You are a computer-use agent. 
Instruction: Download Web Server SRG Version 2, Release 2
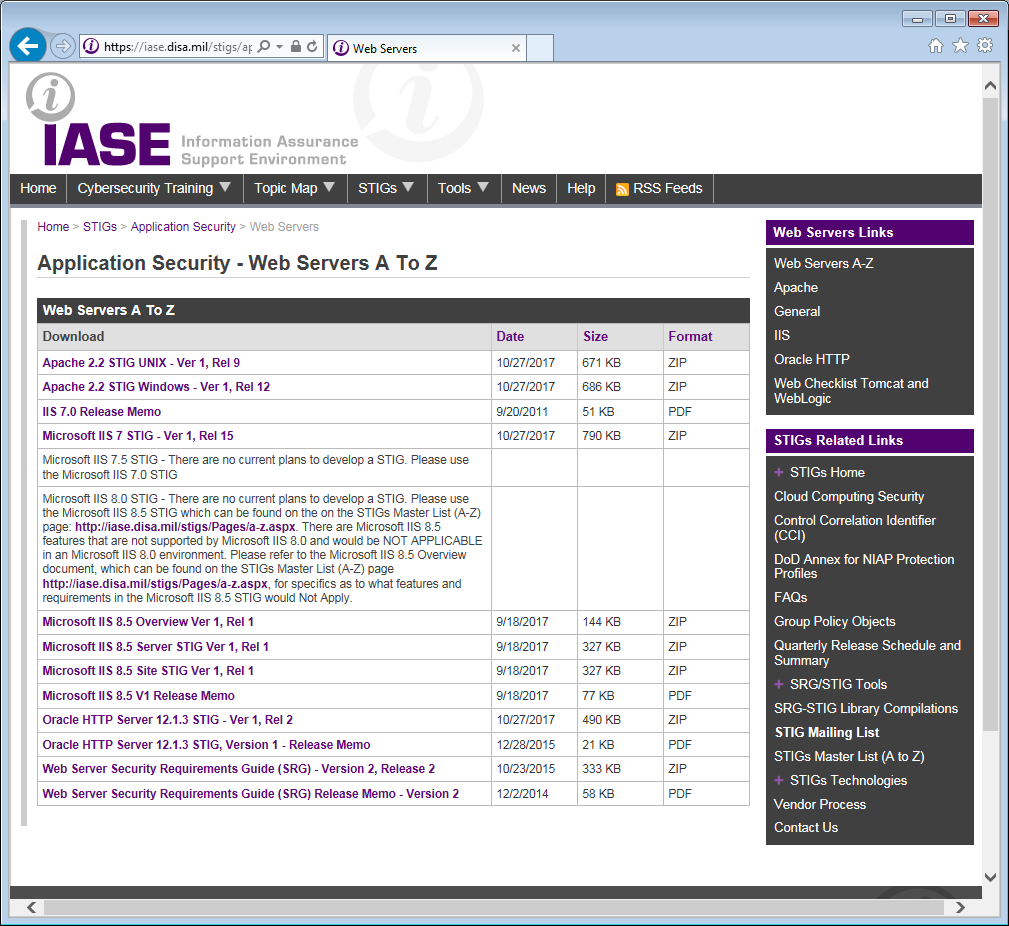239,769
